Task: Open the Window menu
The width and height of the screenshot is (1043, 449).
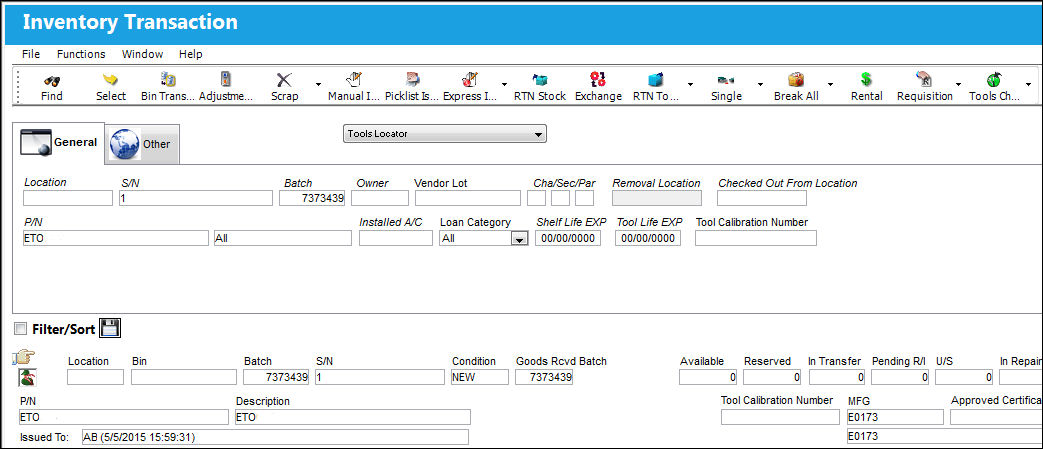Action: (142, 54)
